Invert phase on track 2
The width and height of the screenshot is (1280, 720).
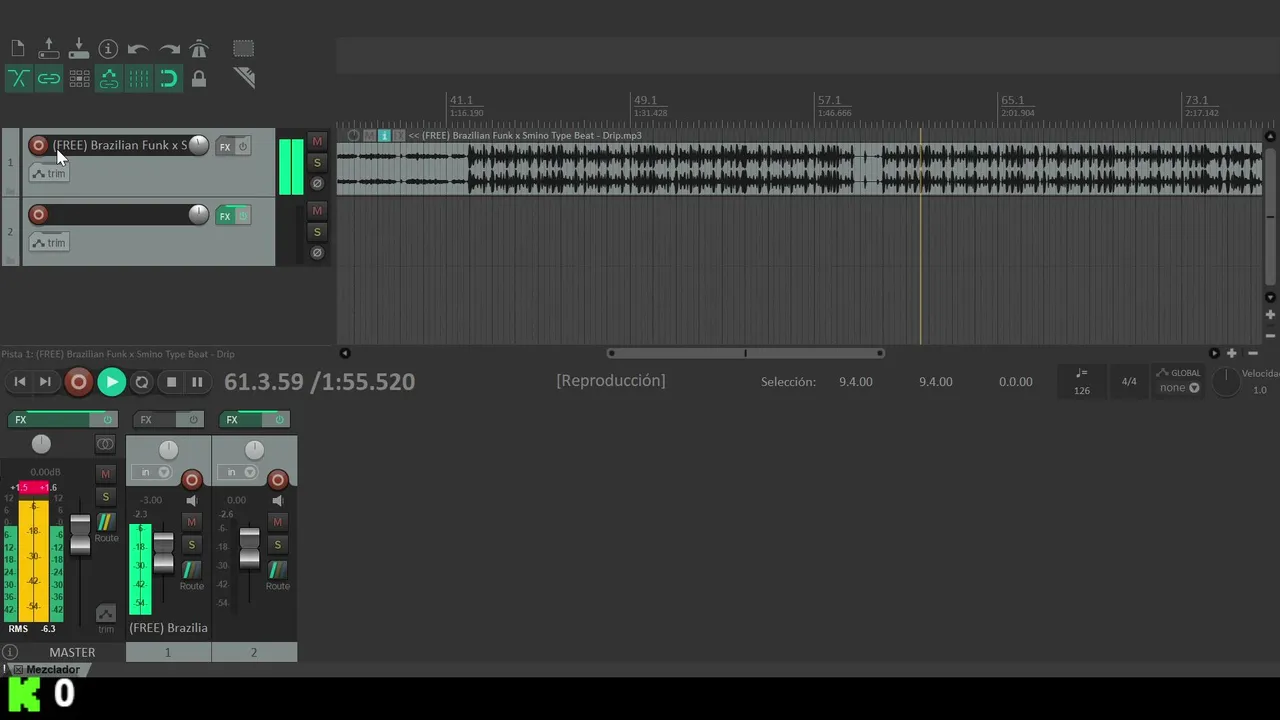[x=317, y=253]
